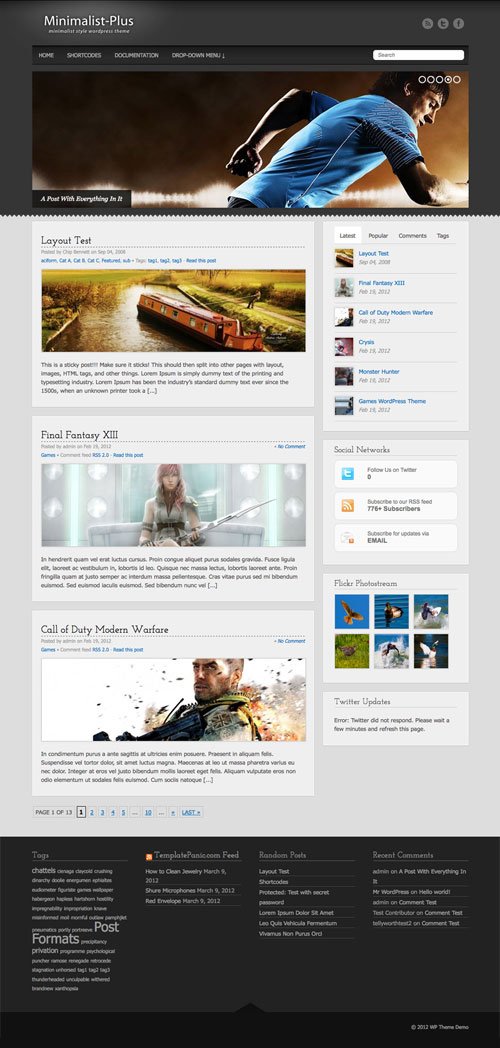The width and height of the screenshot is (500, 1048).
Task: Open the Facebook icon in header
Action: 459,23
